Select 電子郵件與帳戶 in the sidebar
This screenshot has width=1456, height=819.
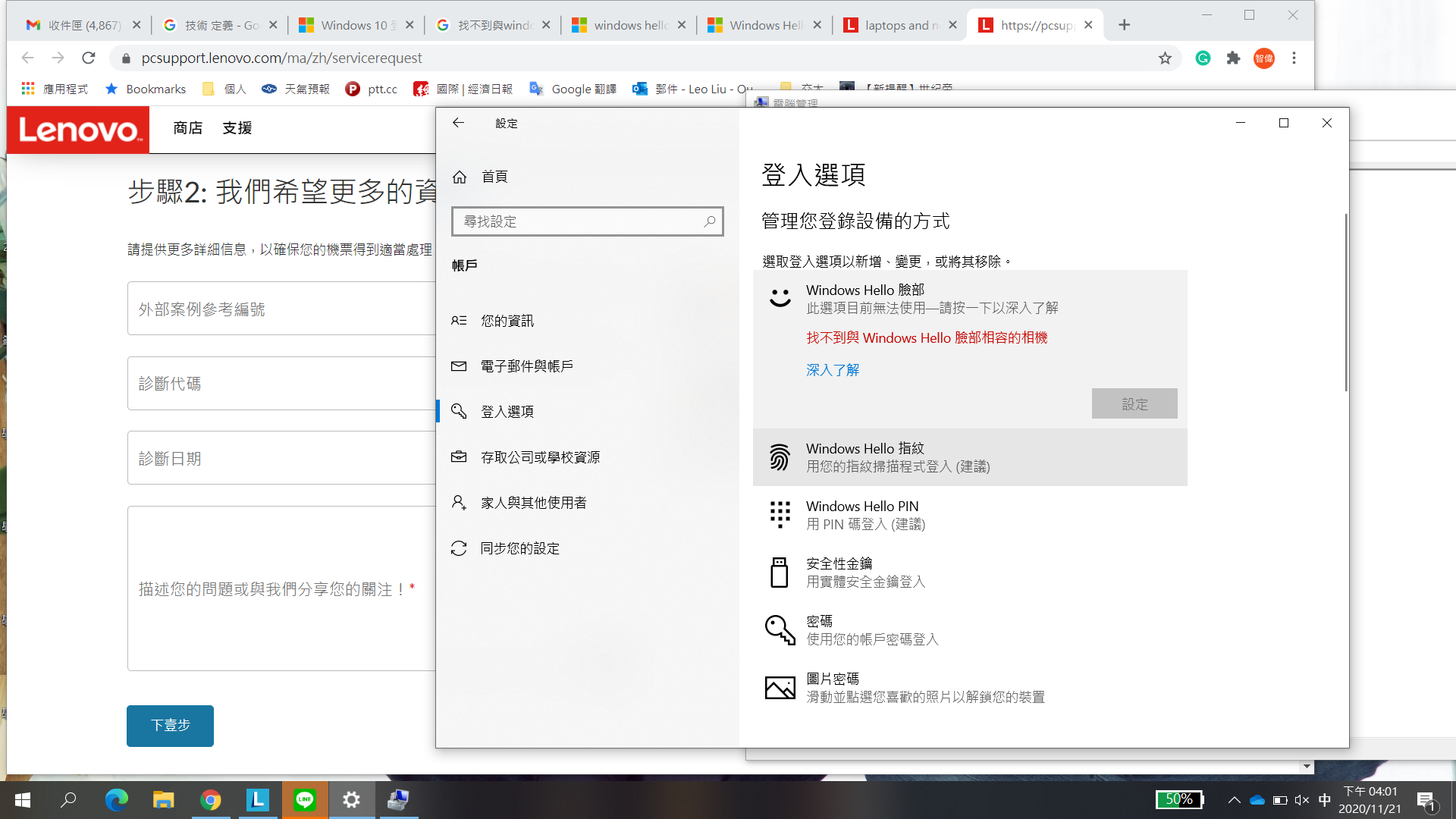[x=527, y=366]
